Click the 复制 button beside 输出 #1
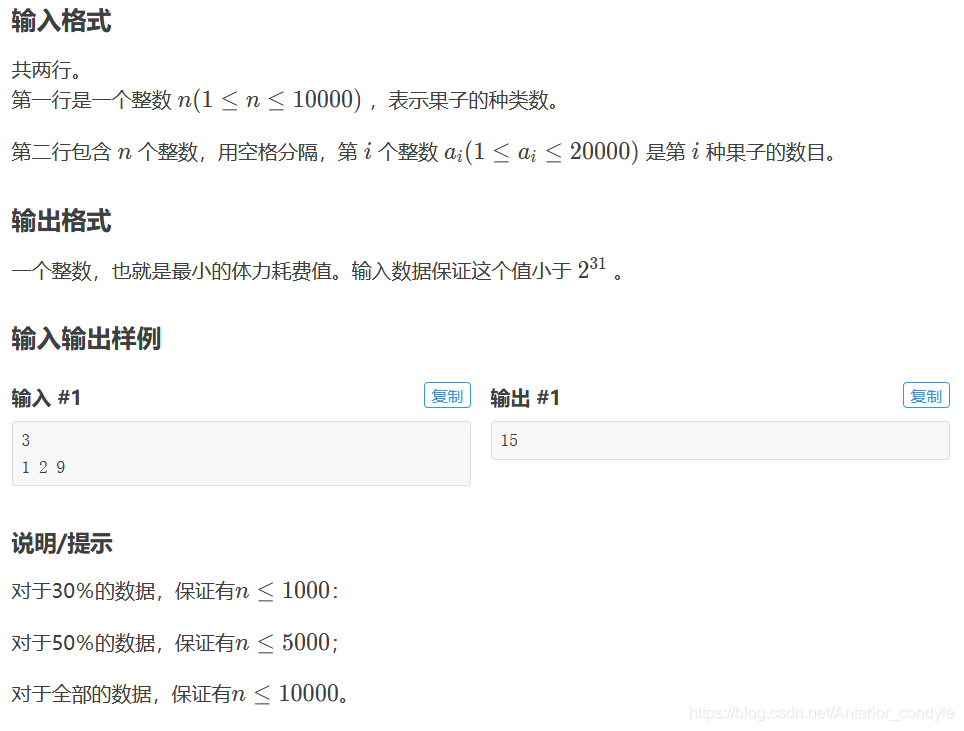 click(x=925, y=395)
